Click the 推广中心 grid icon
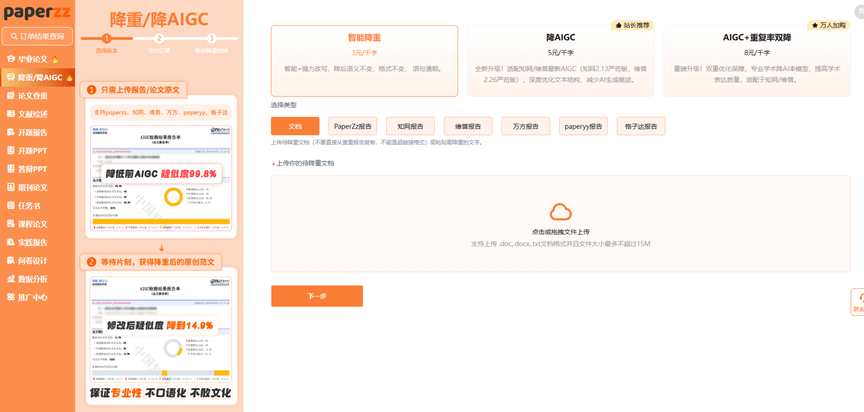Viewport: 864px width, 412px height. tap(10, 297)
